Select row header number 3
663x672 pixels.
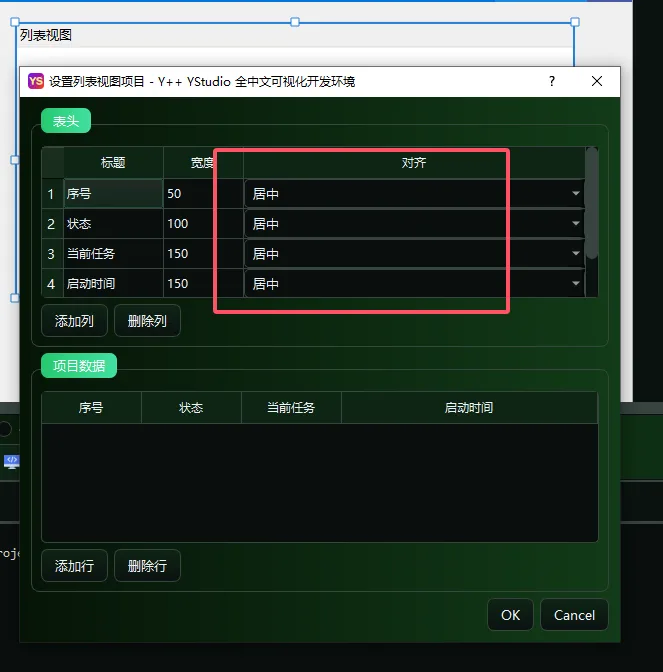[x=51, y=254]
